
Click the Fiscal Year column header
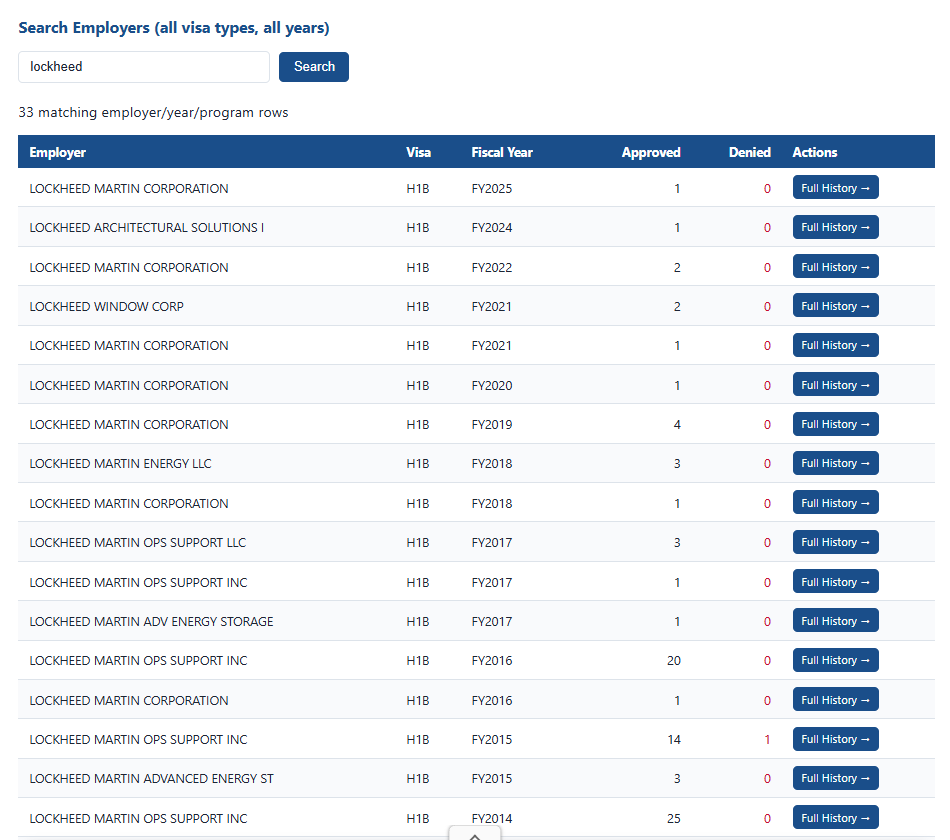click(x=502, y=152)
